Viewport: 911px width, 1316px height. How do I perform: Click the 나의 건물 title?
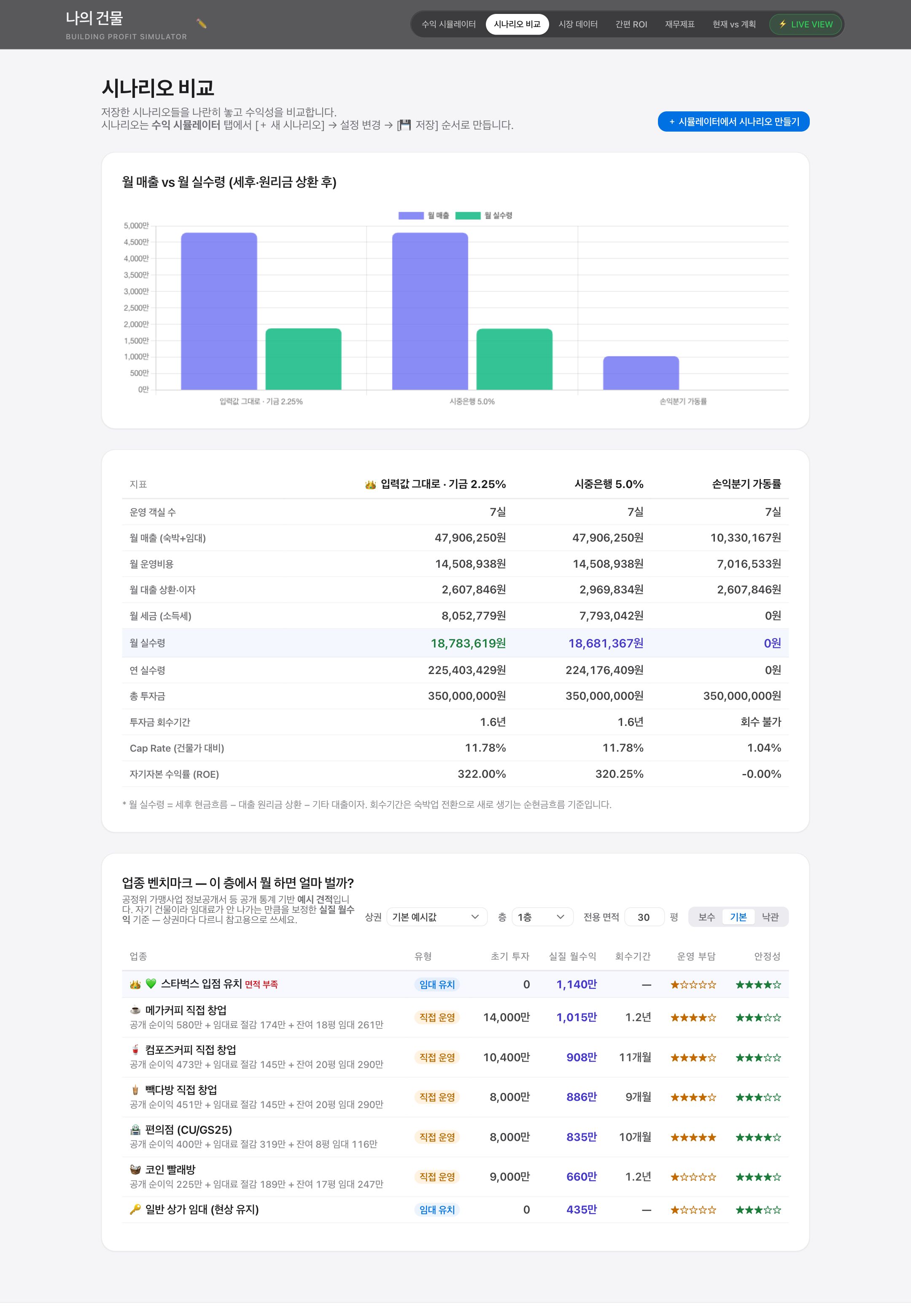tap(94, 18)
